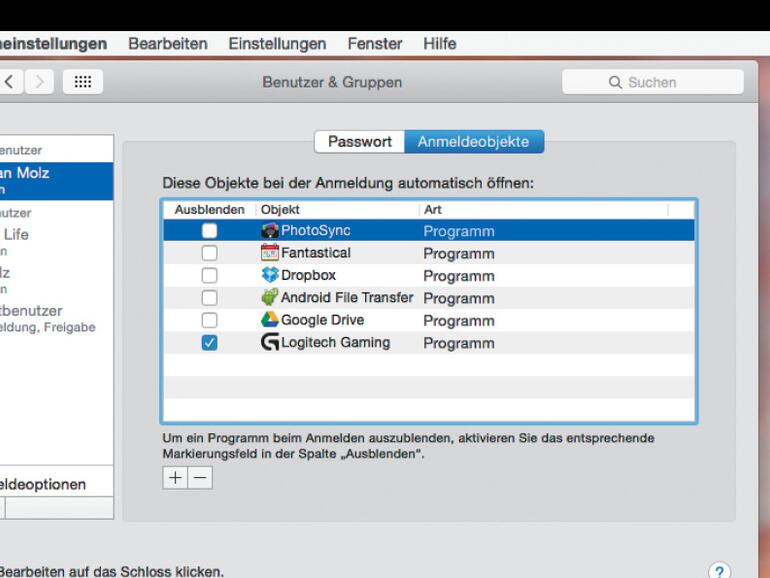This screenshot has height=578, width=770.
Task: Sort by the Ausblenden column header
Action: (x=210, y=210)
